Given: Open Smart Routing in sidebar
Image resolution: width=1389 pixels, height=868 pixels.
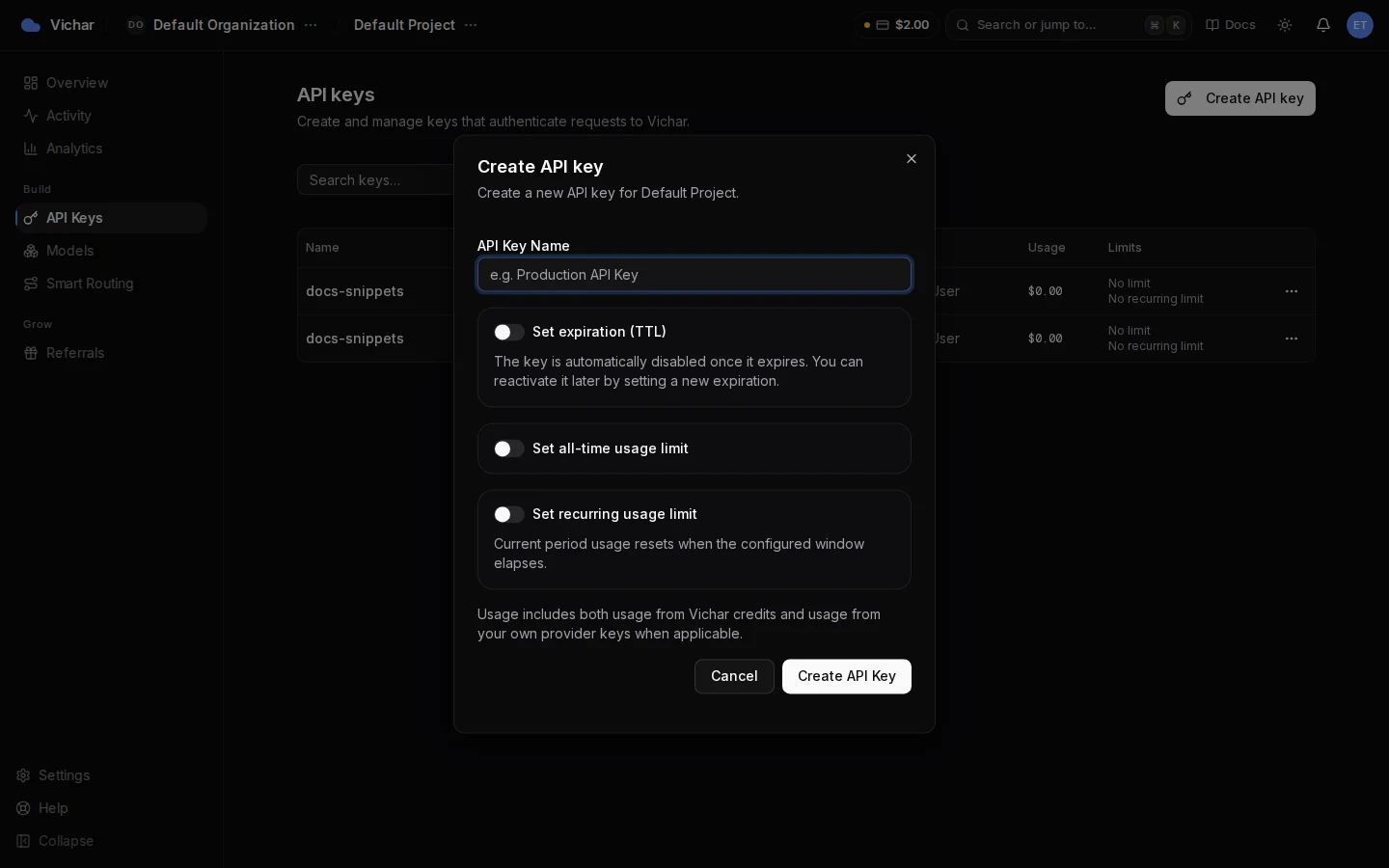Looking at the screenshot, I should pyautogui.click(x=111, y=284).
